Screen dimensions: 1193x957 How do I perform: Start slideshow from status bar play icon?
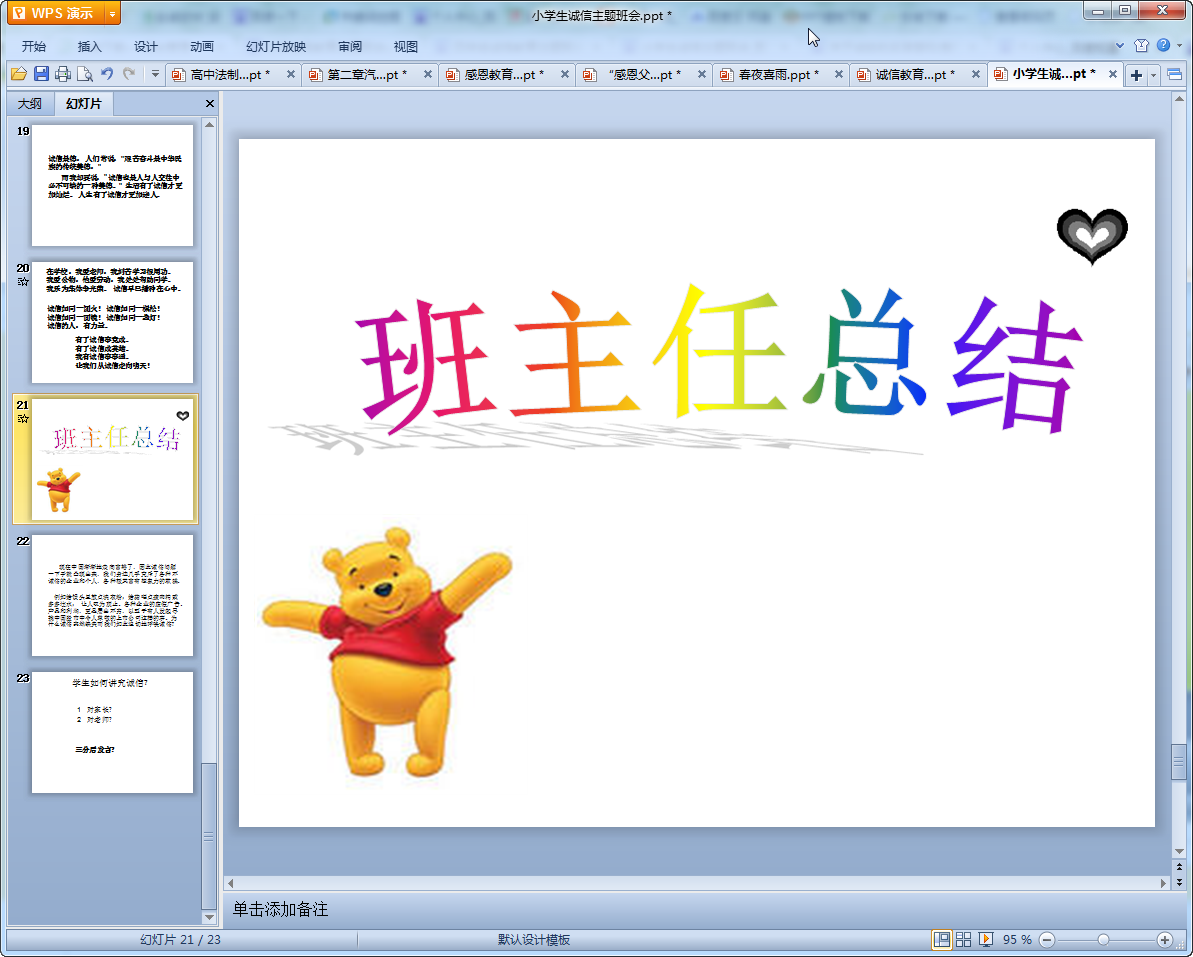985,940
